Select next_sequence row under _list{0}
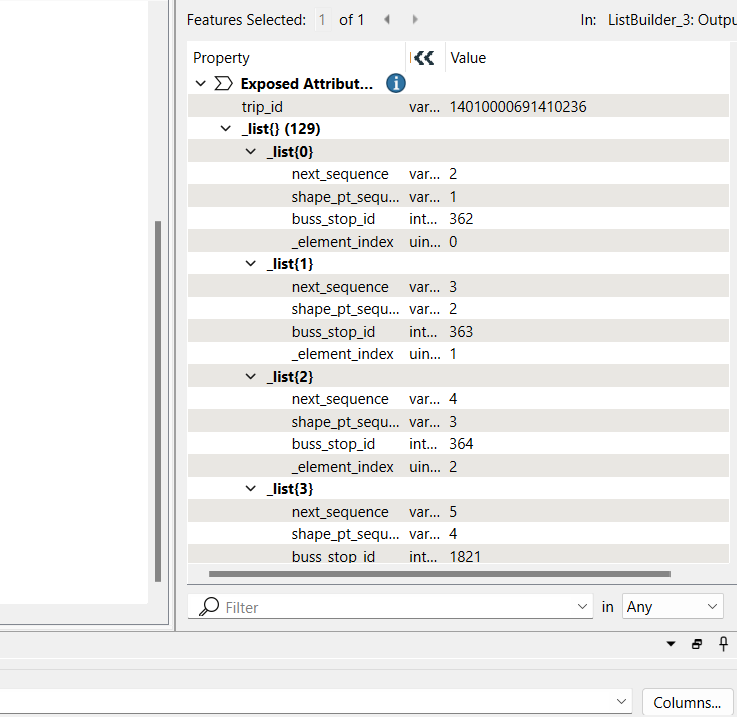This screenshot has height=717, width=737. pos(458,174)
